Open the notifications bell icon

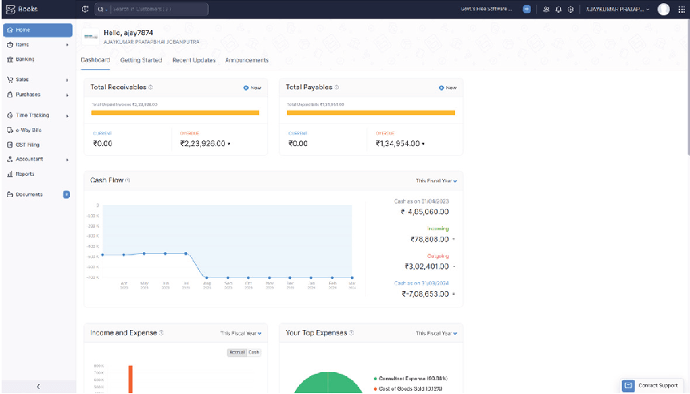[x=558, y=9]
